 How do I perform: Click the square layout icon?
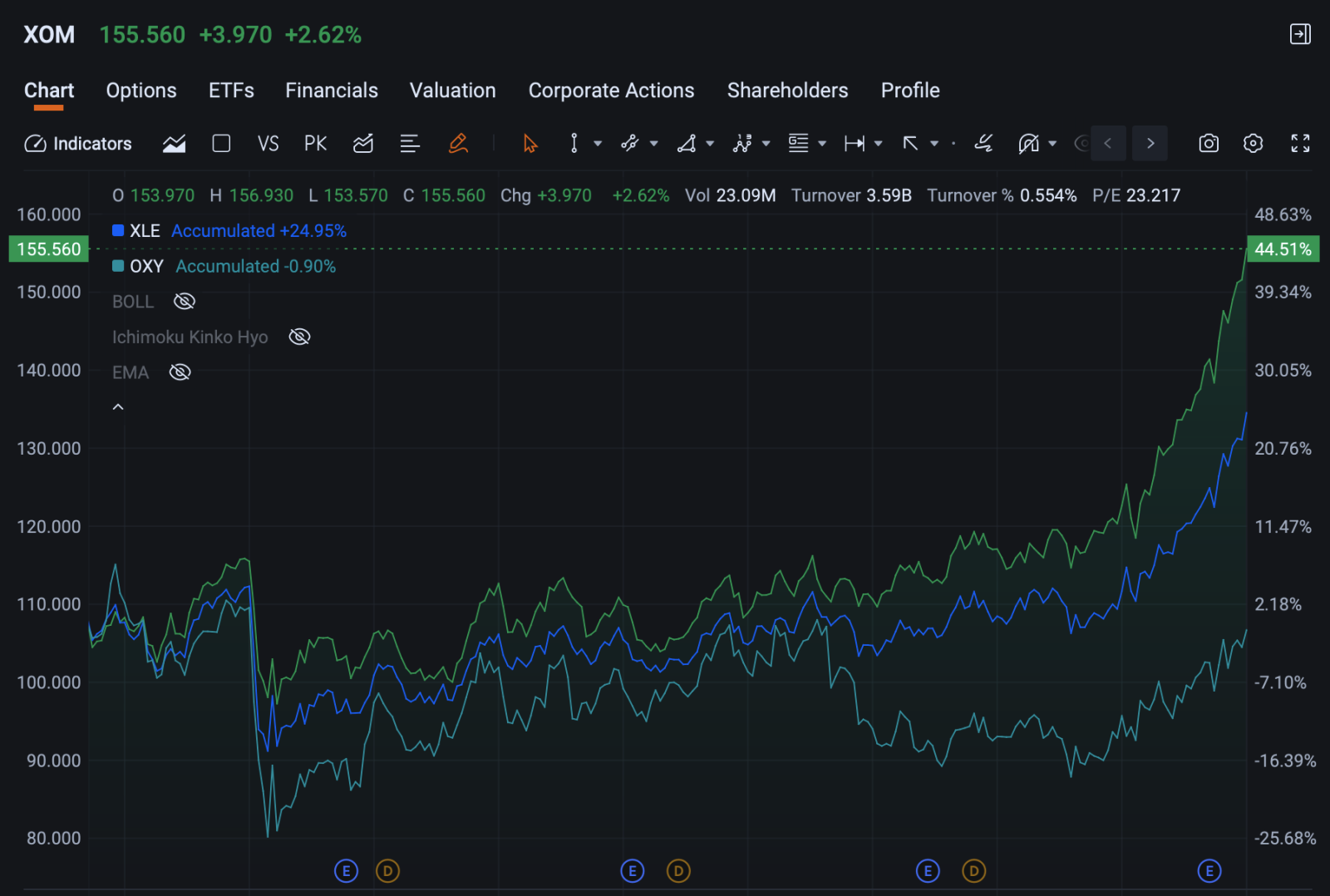pyautogui.click(x=221, y=144)
